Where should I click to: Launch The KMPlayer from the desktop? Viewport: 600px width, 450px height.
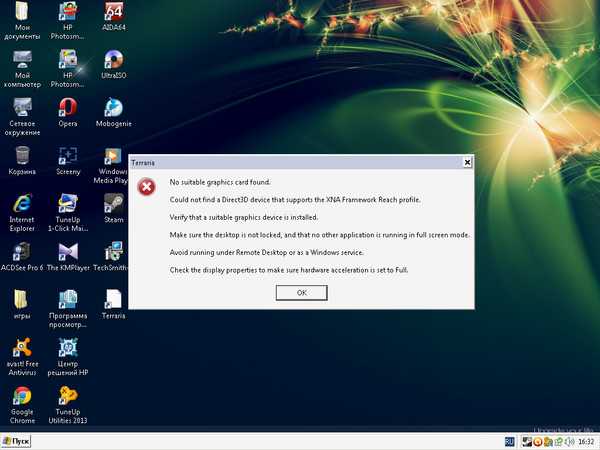[68, 256]
